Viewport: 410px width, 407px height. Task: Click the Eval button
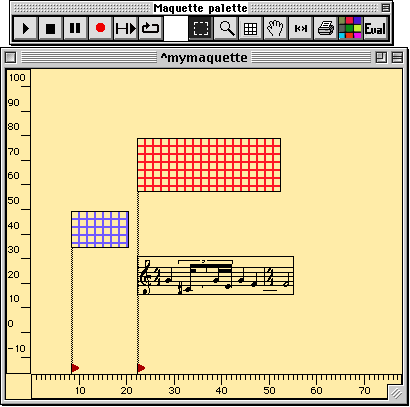375,29
